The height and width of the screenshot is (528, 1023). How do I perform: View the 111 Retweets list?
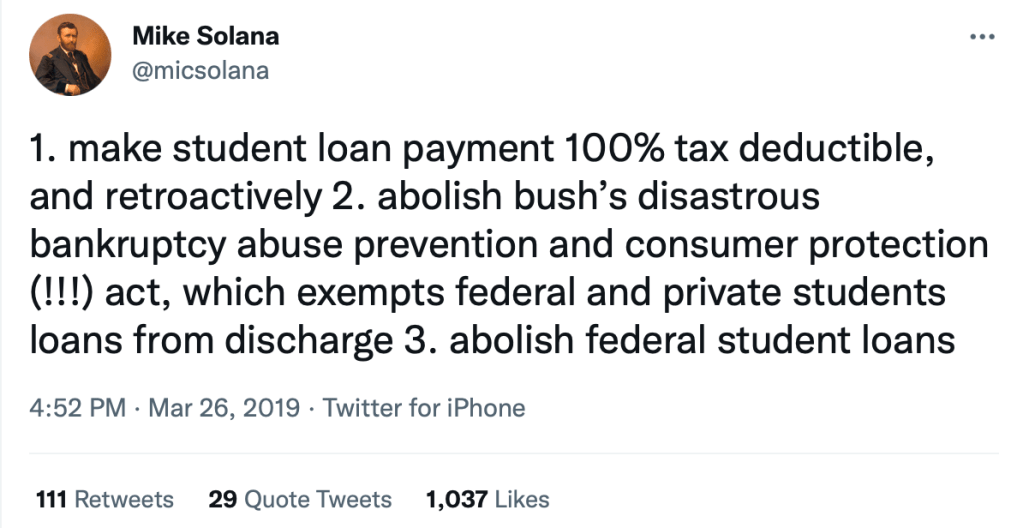[x=104, y=499]
